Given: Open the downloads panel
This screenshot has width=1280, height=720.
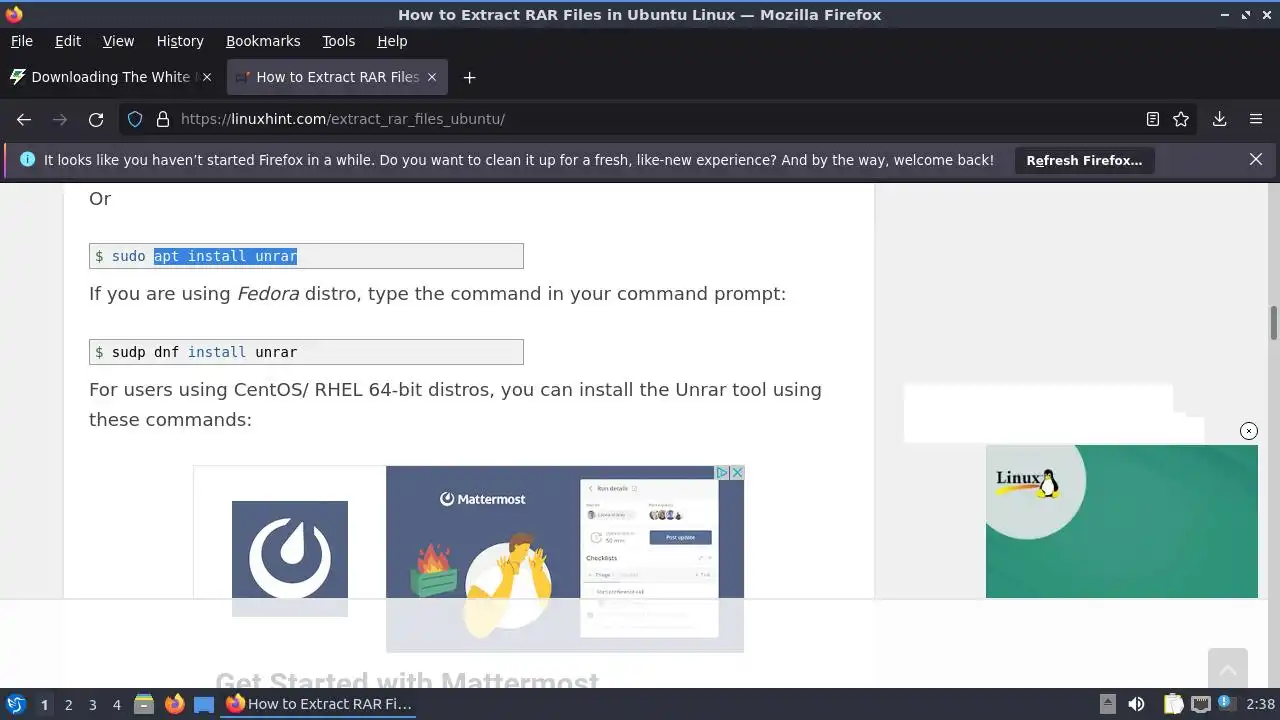Looking at the screenshot, I should pyautogui.click(x=1220, y=119).
